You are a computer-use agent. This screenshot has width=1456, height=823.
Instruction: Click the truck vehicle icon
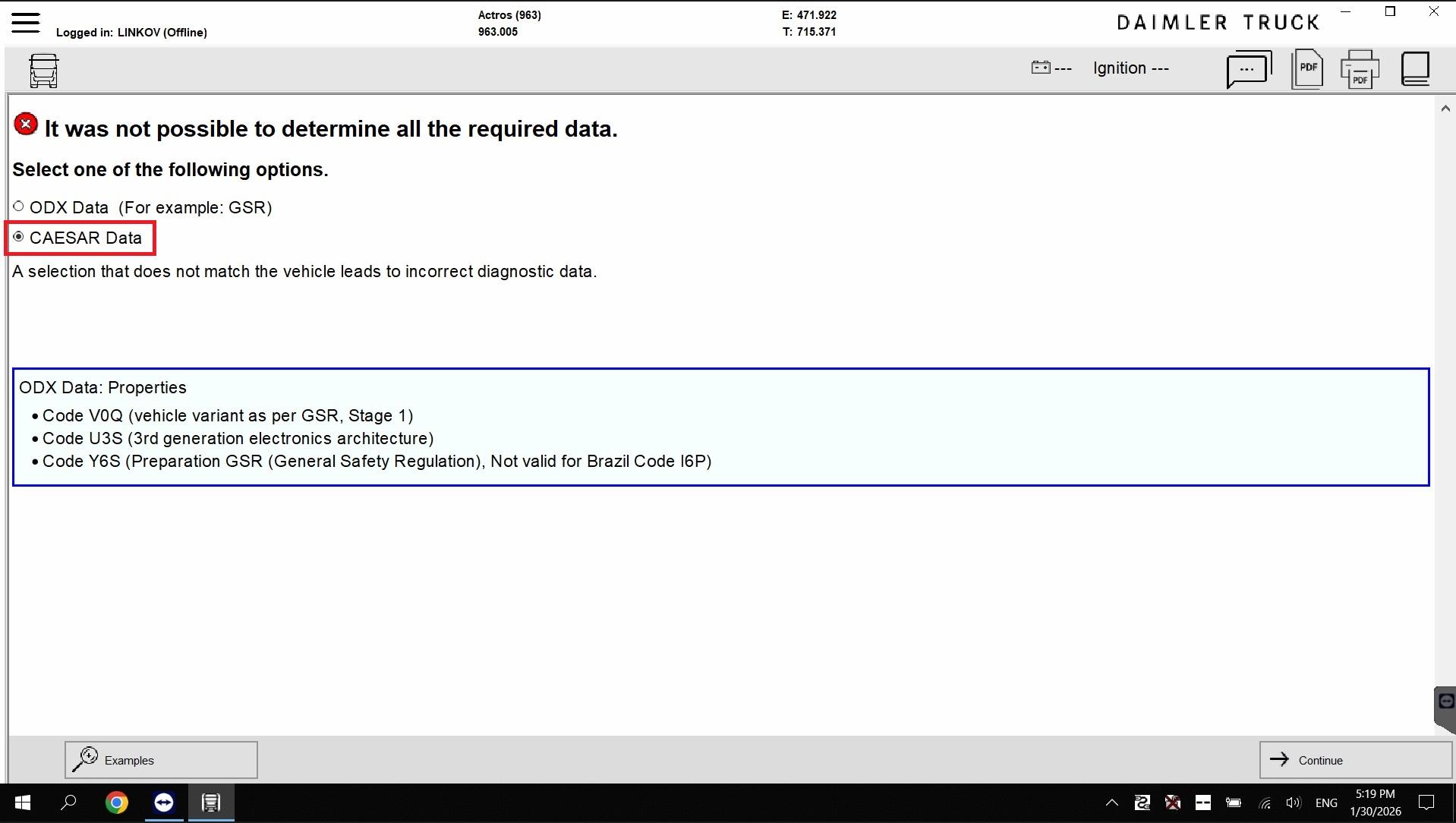tap(44, 71)
